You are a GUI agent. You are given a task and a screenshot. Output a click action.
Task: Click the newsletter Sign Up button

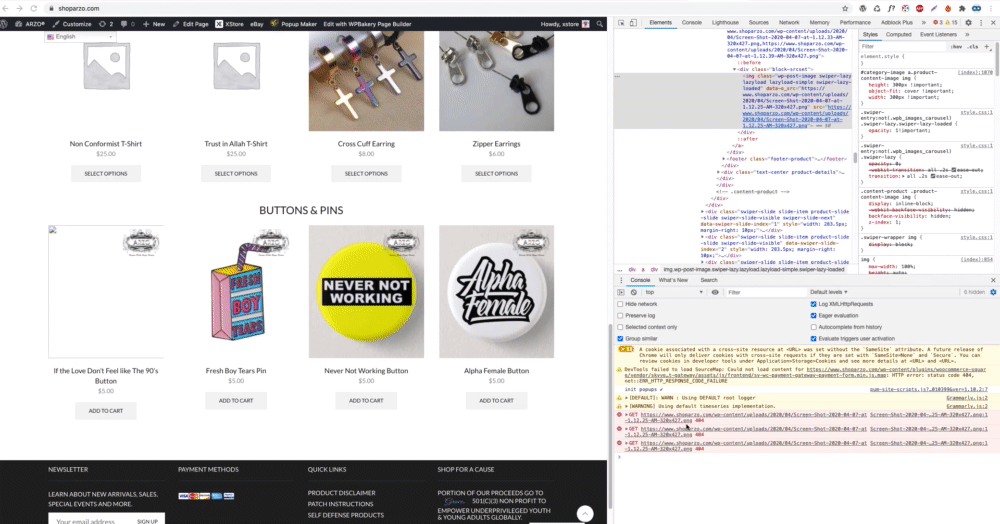point(147,521)
